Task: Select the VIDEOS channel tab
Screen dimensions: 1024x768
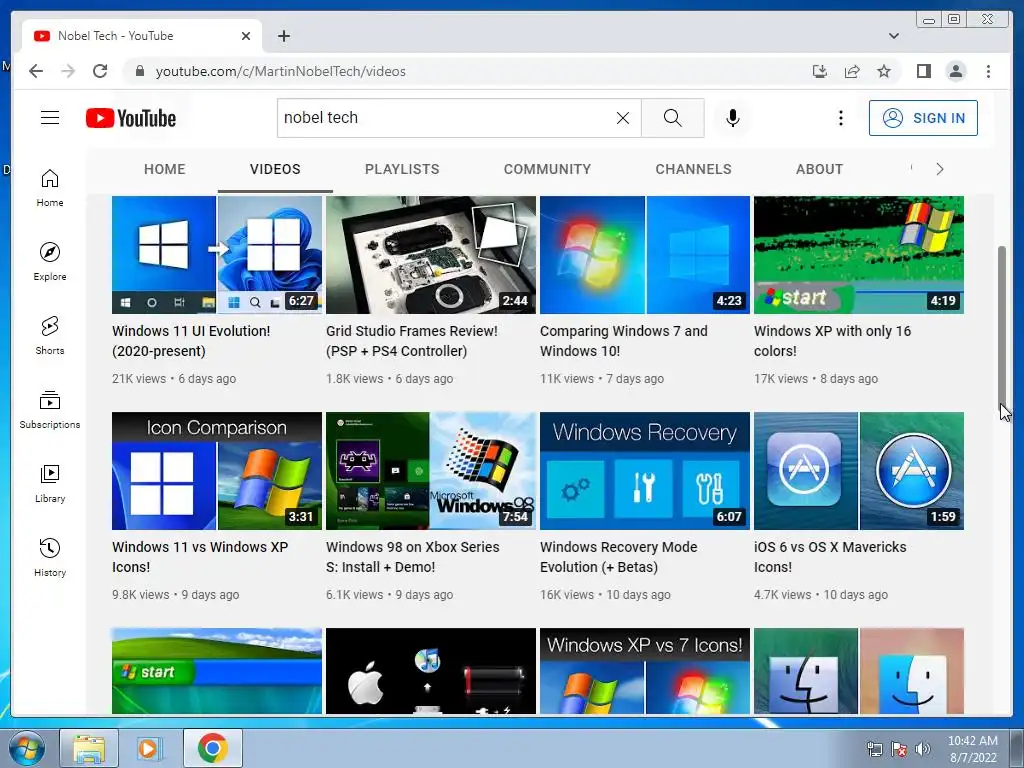Action: pos(275,169)
